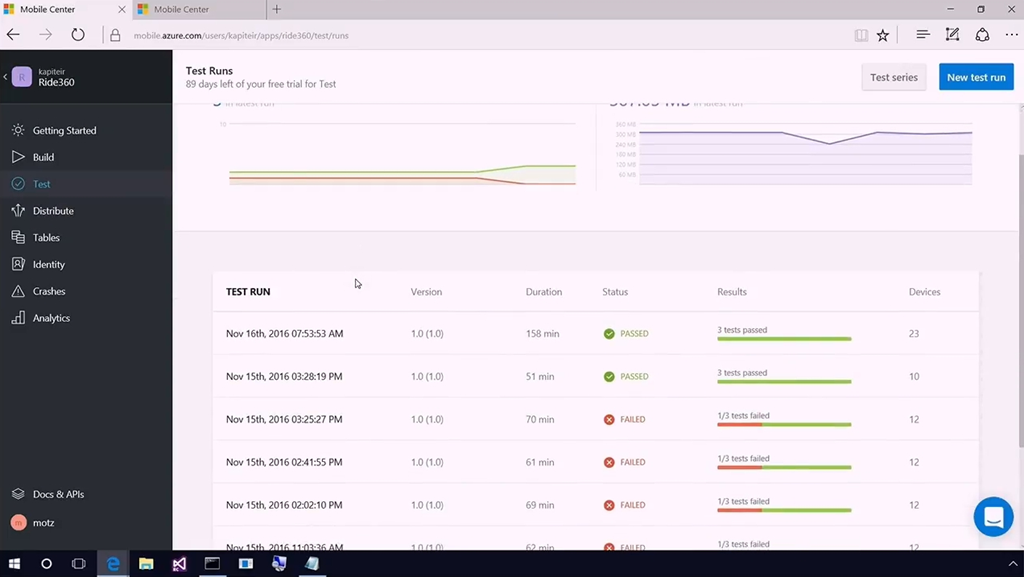Click the results bar of the 70 min run

point(783,424)
